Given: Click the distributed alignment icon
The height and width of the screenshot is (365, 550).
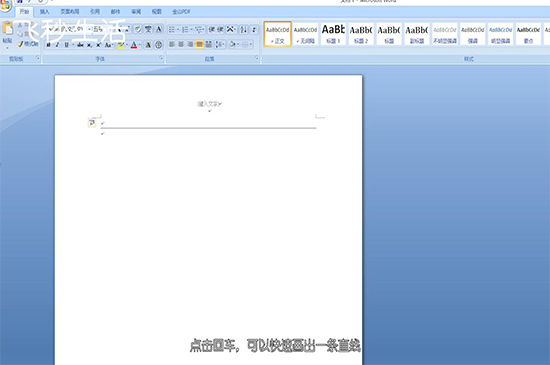Looking at the screenshot, I should [208, 45].
